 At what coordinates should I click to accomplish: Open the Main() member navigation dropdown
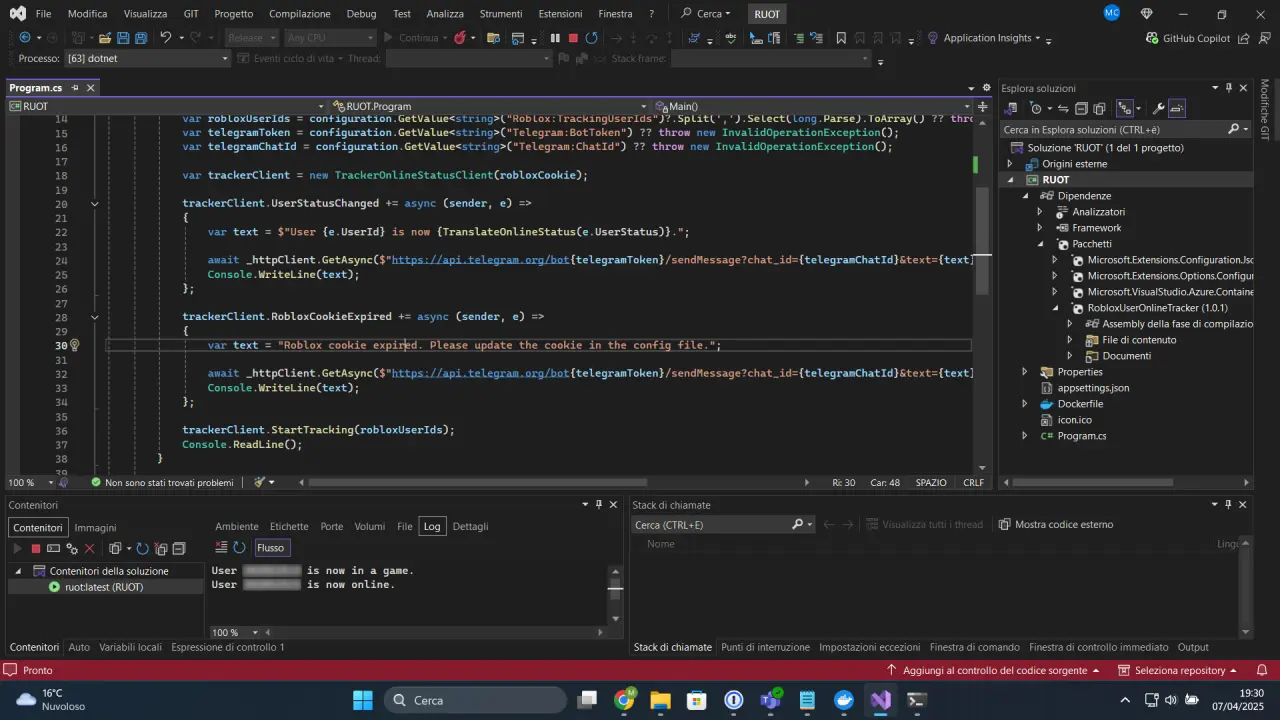tap(813, 106)
